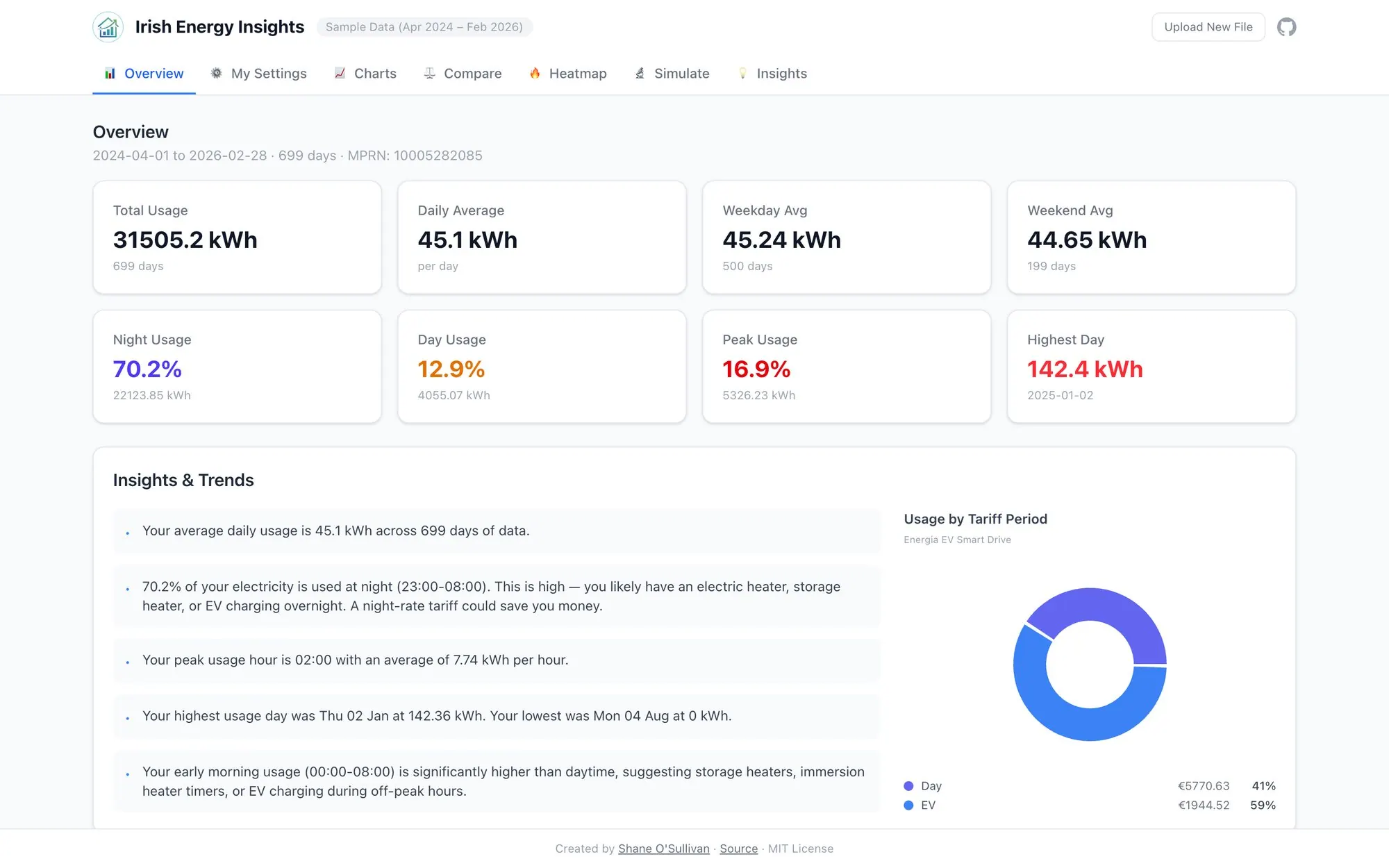This screenshot has height=868, width=1389.
Task: Click the Peak Usage 16.9% value
Action: [756, 369]
